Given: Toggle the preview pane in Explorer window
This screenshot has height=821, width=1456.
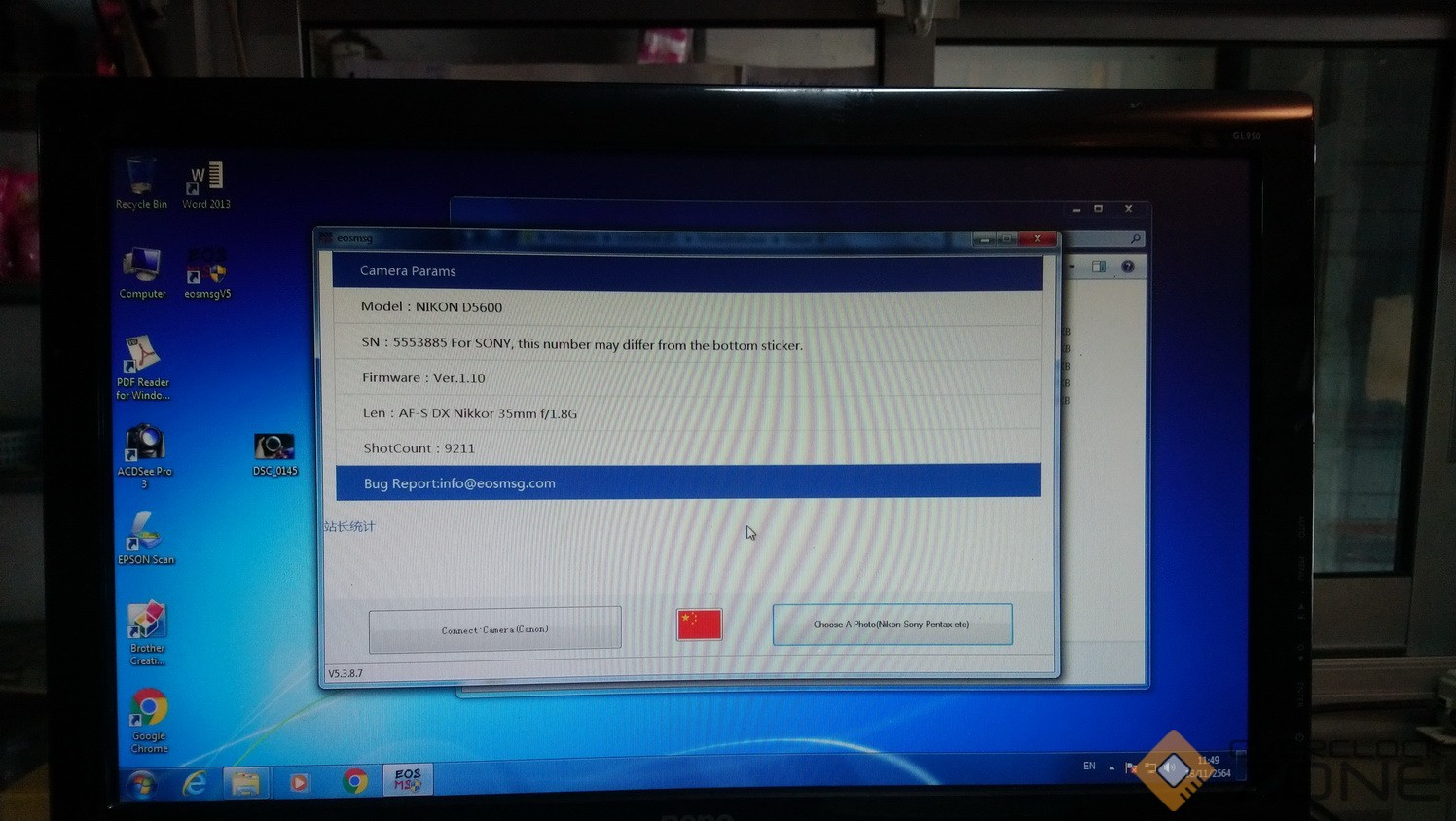Looking at the screenshot, I should [x=1099, y=267].
